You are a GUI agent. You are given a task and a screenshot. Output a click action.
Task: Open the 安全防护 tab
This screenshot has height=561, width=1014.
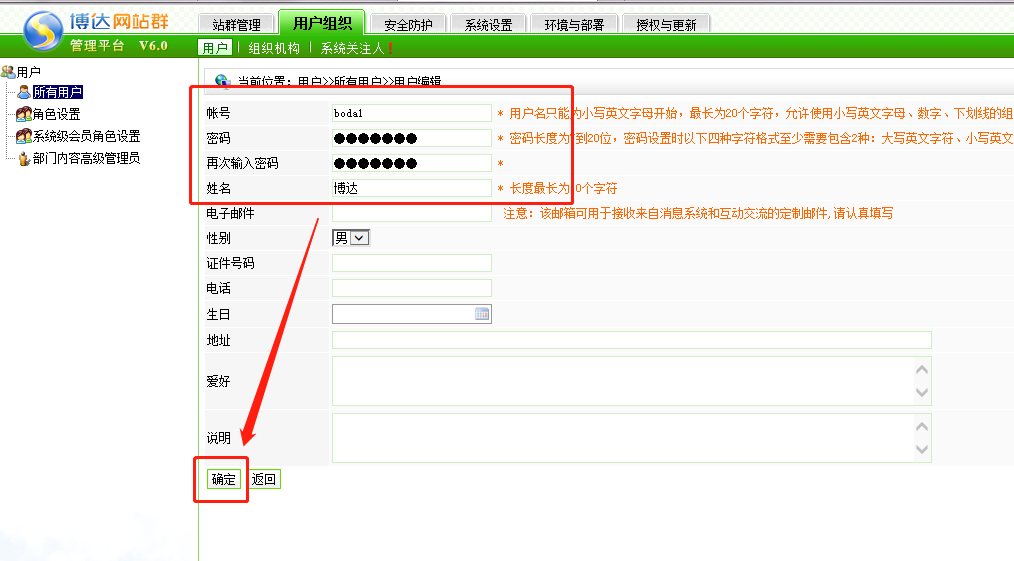408,25
